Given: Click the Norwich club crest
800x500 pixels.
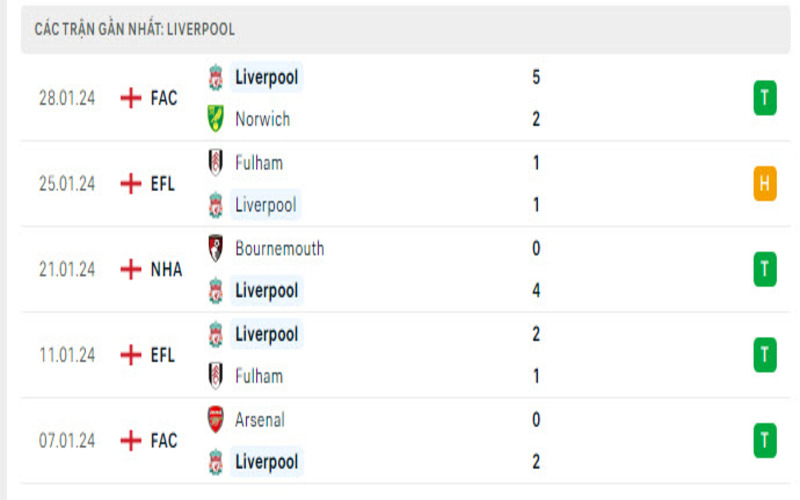Looking at the screenshot, I should click(x=215, y=119).
